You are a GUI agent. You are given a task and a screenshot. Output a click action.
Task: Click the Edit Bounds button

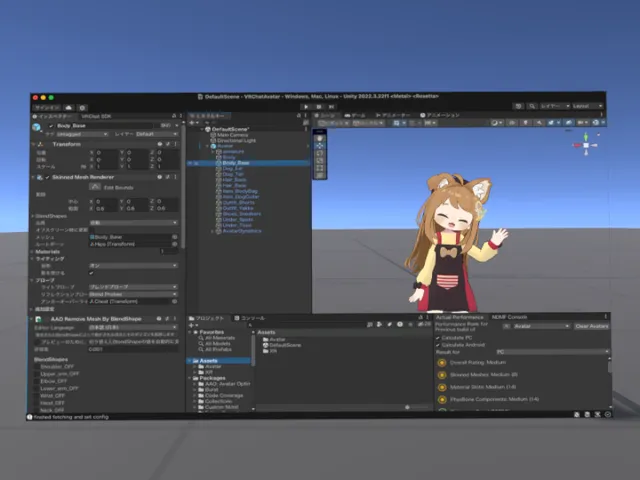coord(95,187)
